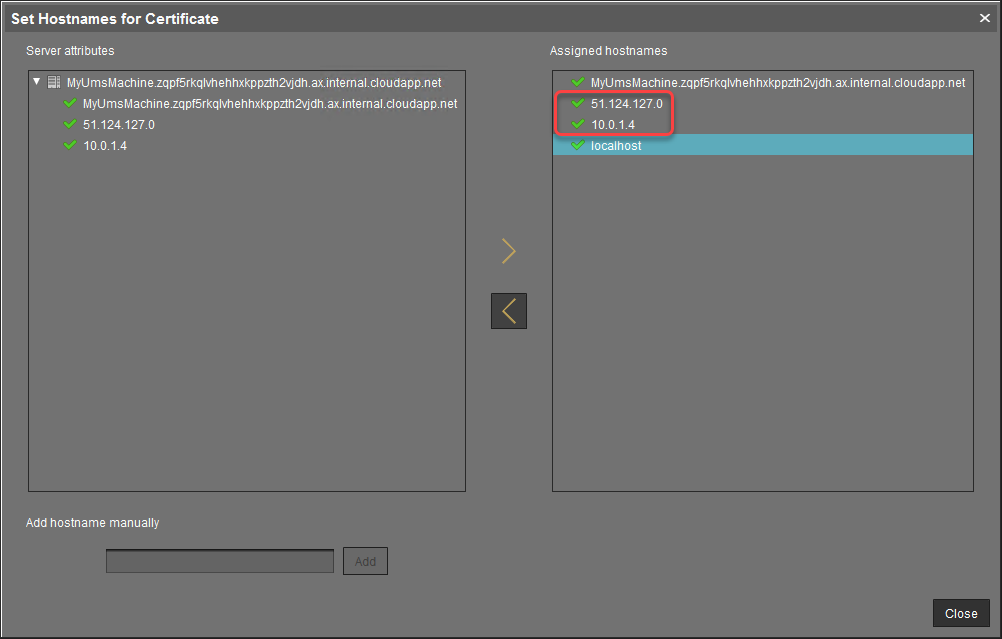Select 10.0.1.4 in Server attributes list
The image size is (1002, 639).
(x=105, y=146)
